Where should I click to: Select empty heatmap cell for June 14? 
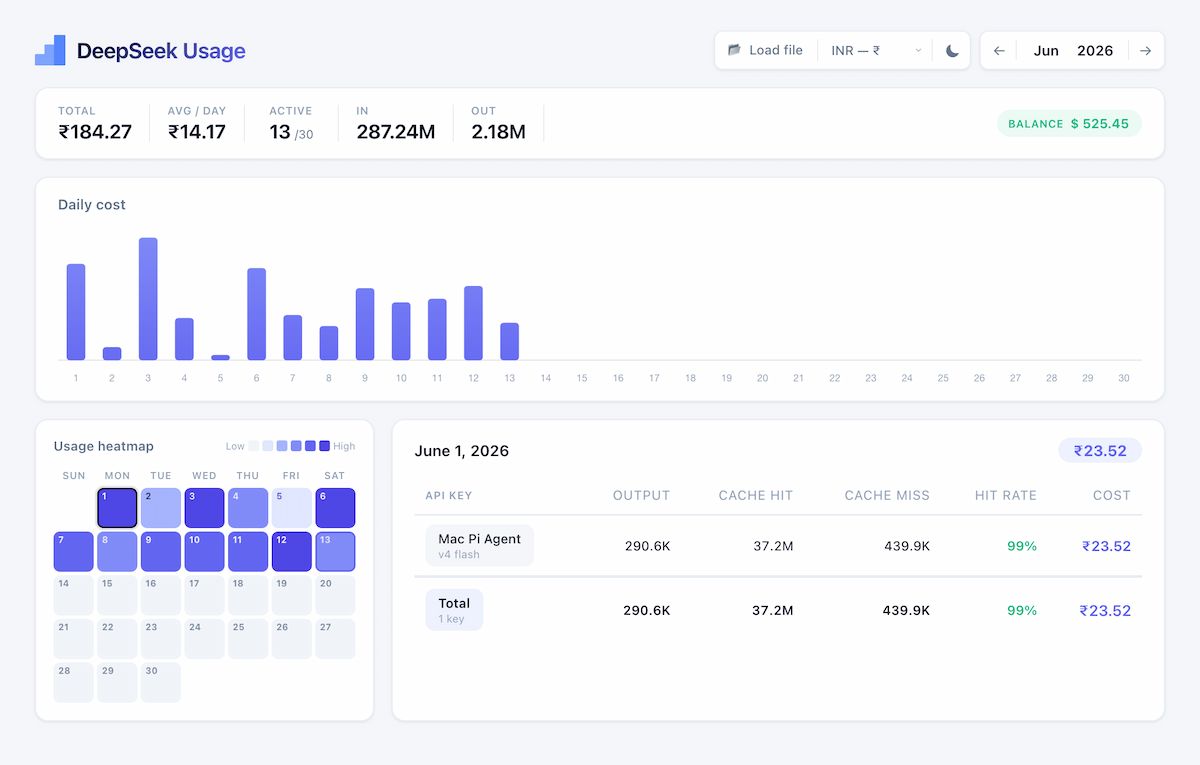click(74, 595)
